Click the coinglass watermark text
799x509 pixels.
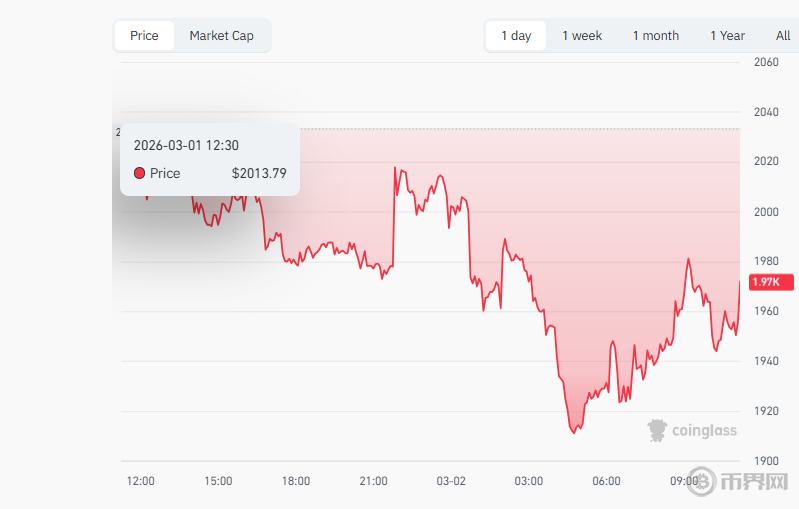[x=704, y=431]
